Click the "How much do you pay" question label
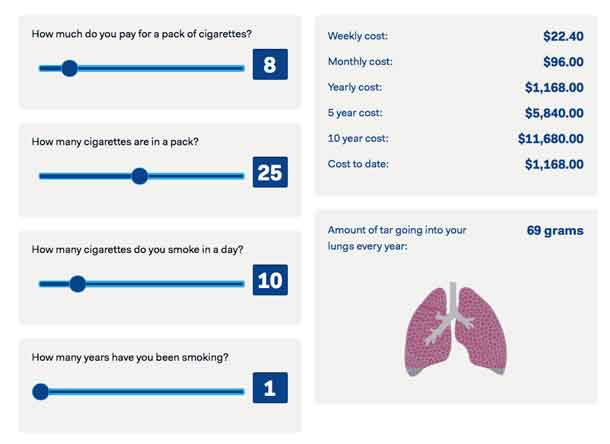 coord(141,34)
